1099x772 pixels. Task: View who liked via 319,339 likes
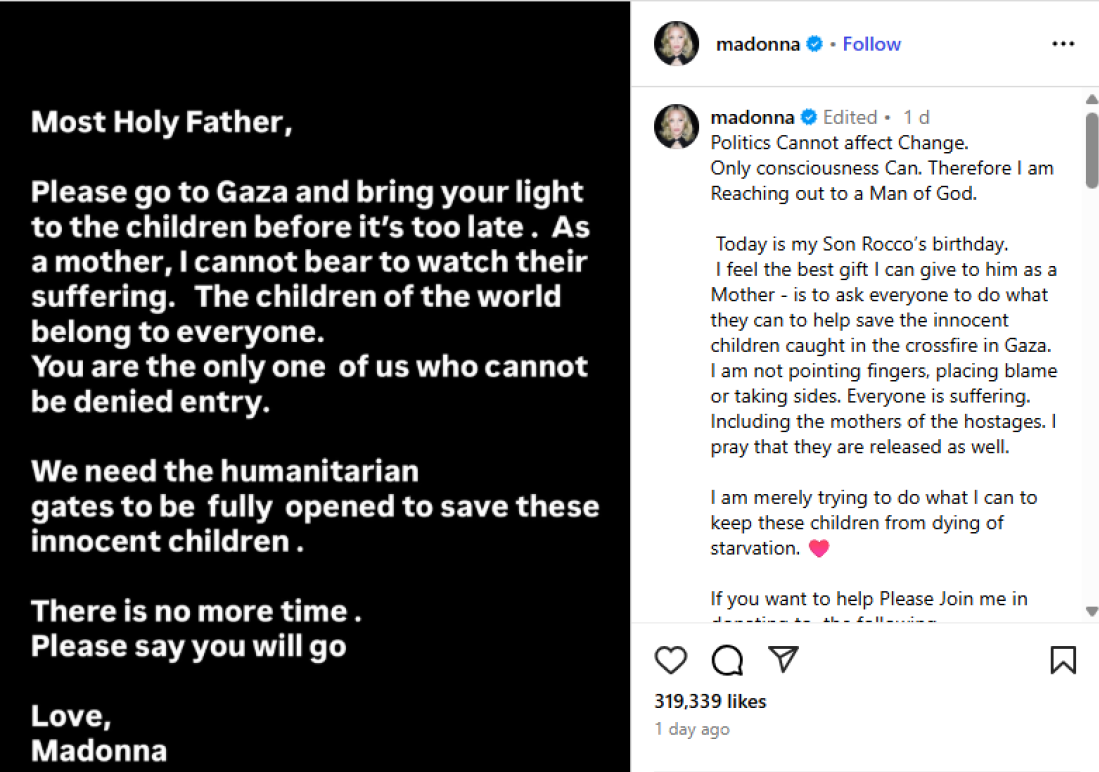[x=710, y=701]
